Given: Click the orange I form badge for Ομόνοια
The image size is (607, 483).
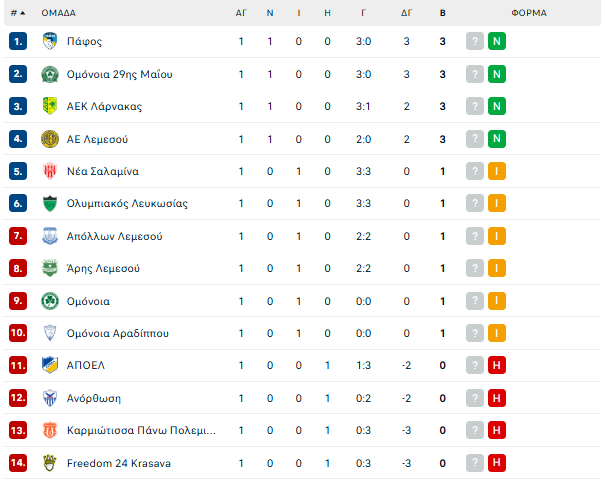Looking at the screenshot, I should coord(497,301).
